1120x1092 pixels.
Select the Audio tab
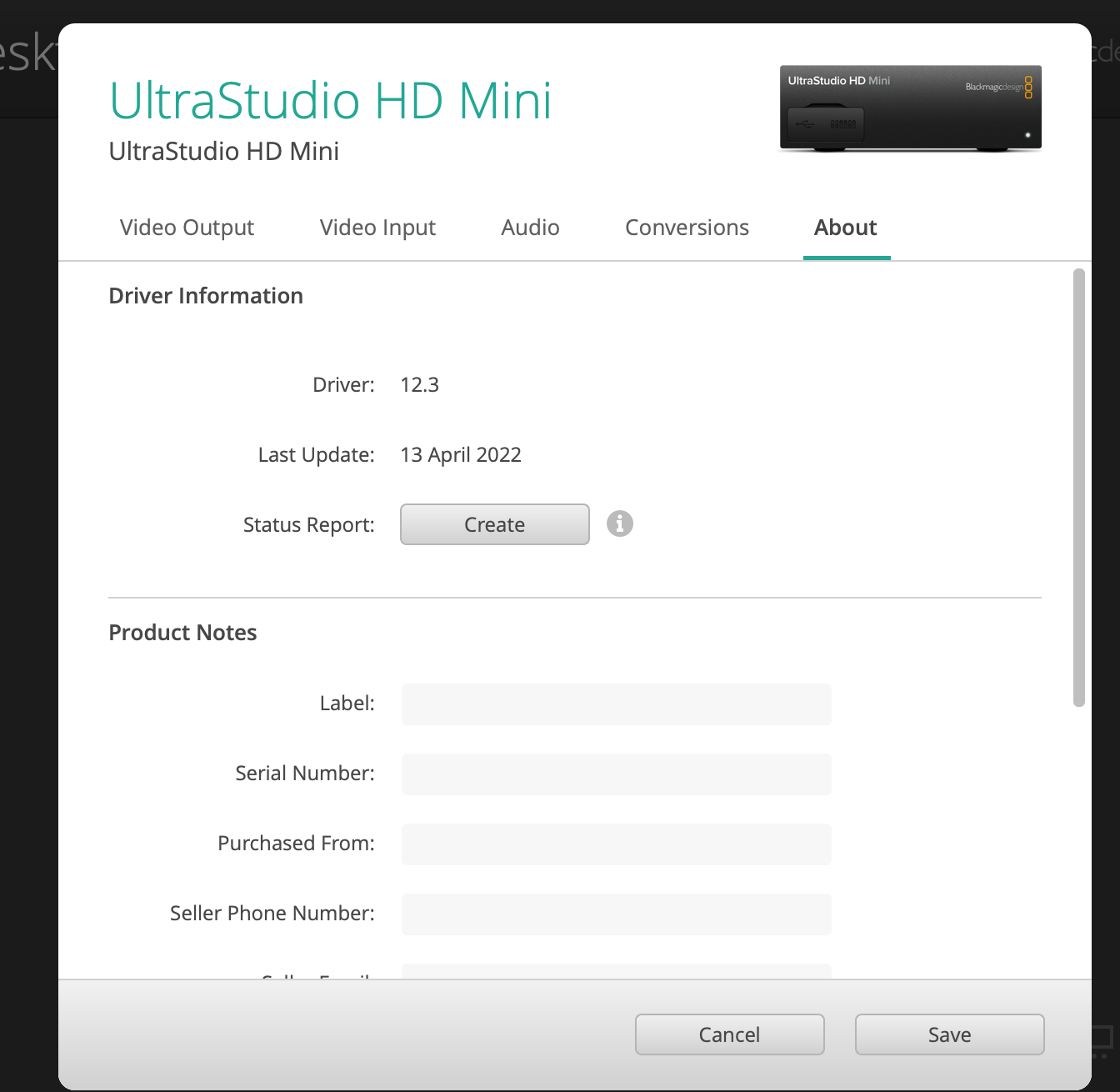530,228
